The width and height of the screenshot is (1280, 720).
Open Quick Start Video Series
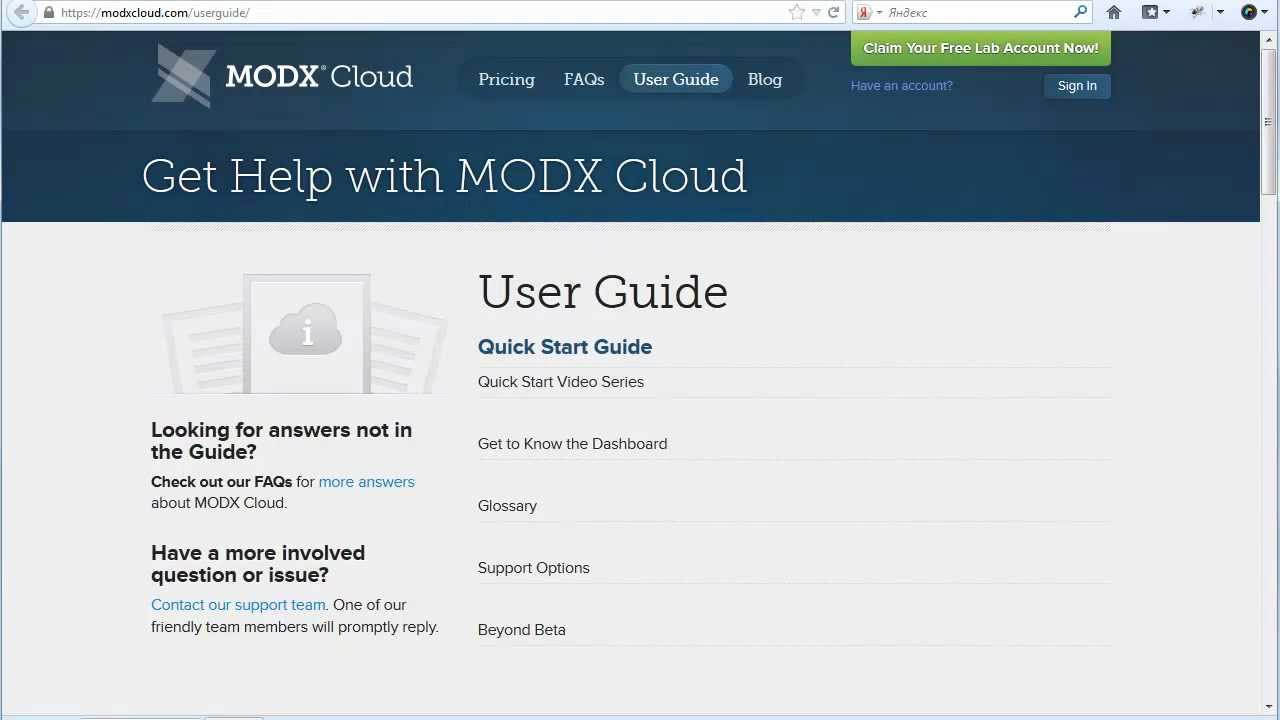[561, 382]
